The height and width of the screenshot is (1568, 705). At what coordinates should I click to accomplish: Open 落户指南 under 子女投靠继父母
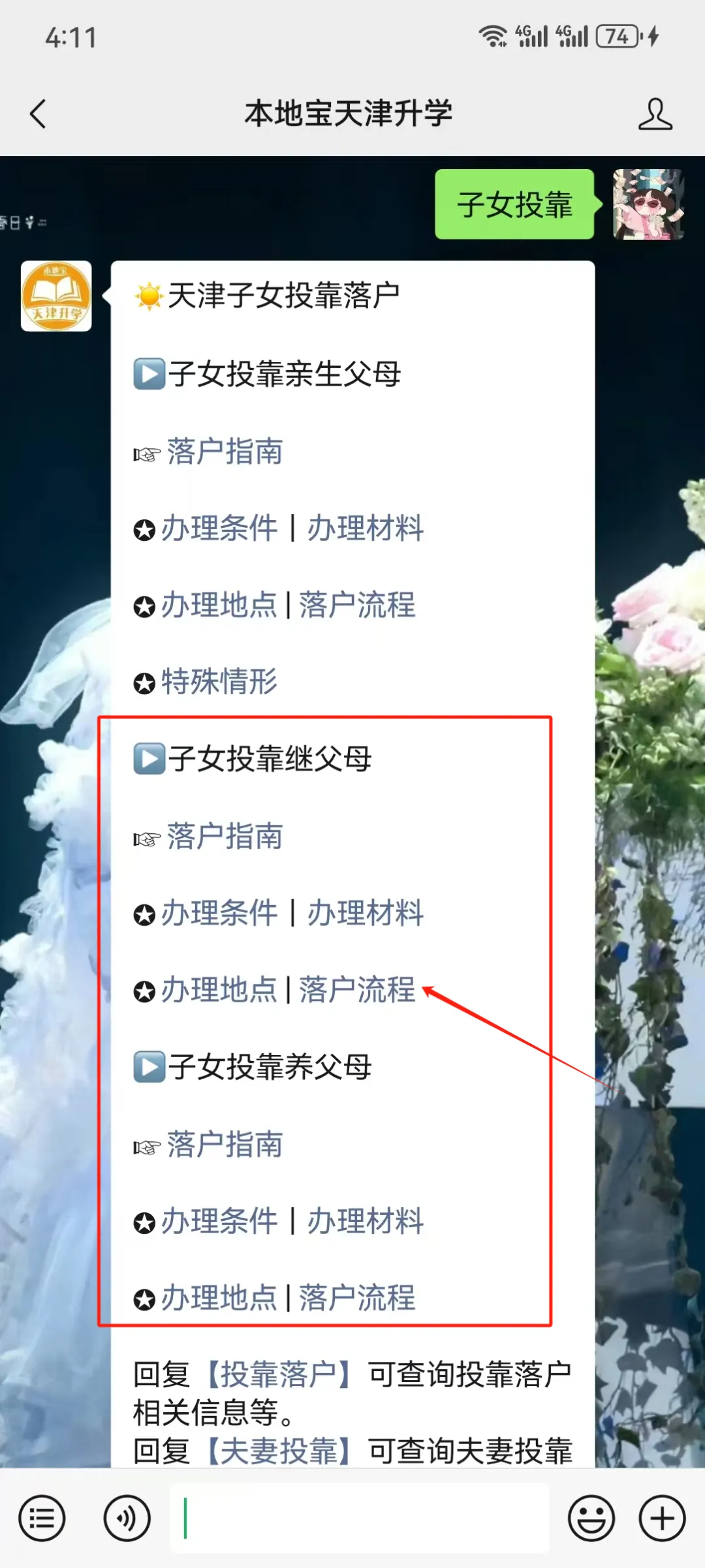[225, 837]
